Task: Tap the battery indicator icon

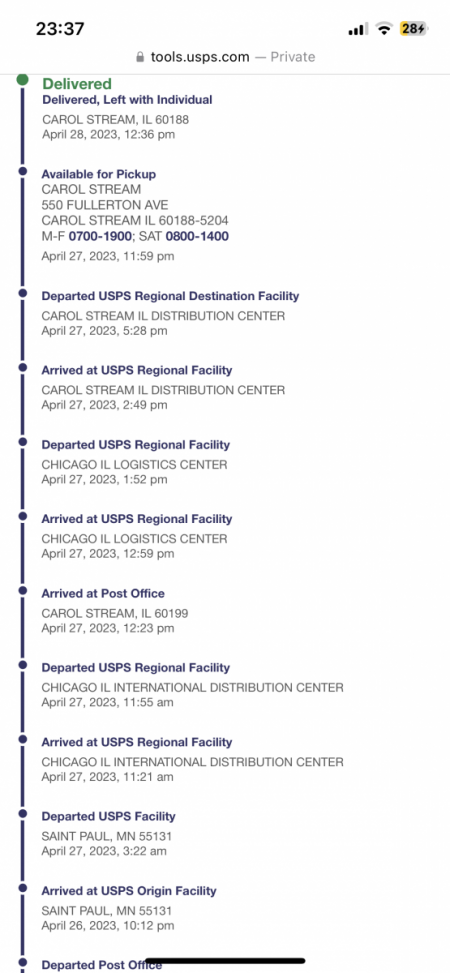Action: pos(413,29)
